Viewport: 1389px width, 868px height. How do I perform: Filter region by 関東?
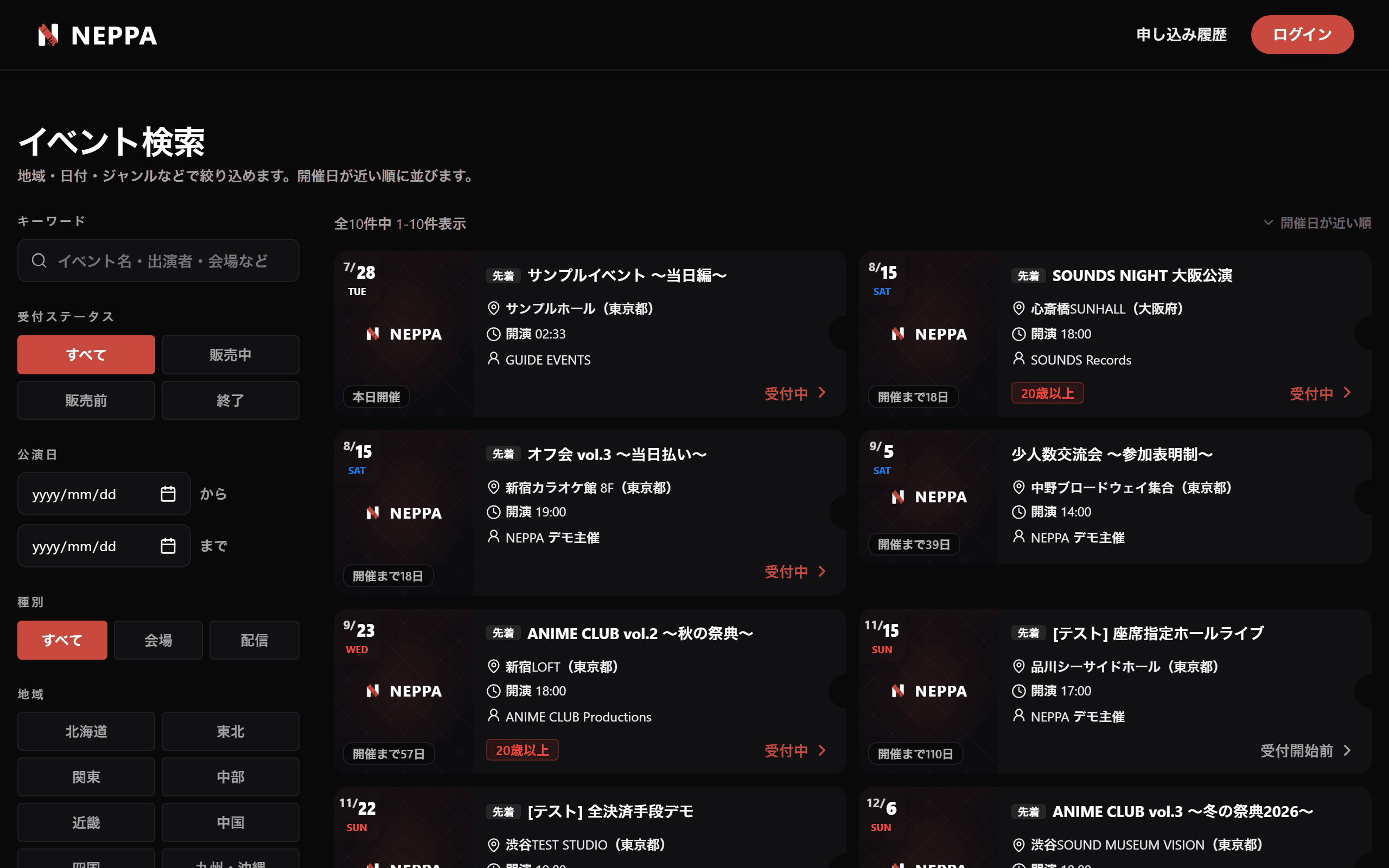pyautogui.click(x=86, y=777)
